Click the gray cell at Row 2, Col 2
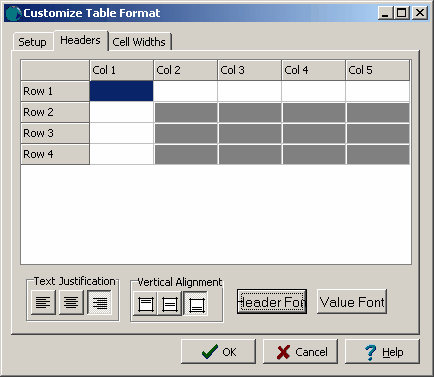 tap(186, 113)
